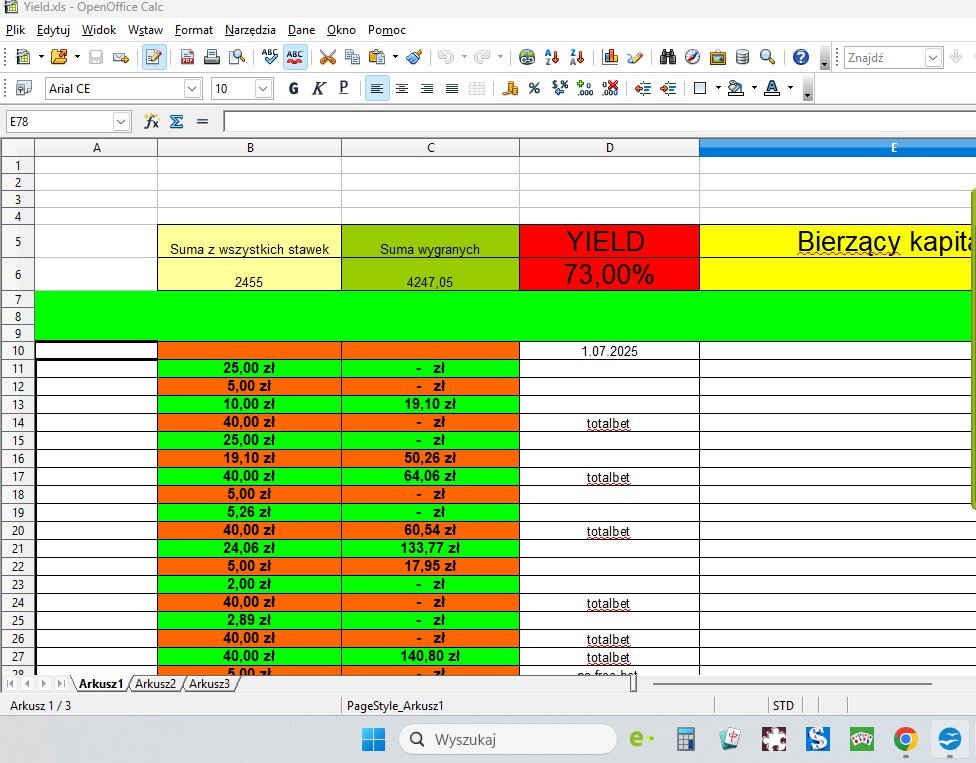Expand the font size dropdown
The height and width of the screenshot is (763, 976).
click(x=263, y=88)
